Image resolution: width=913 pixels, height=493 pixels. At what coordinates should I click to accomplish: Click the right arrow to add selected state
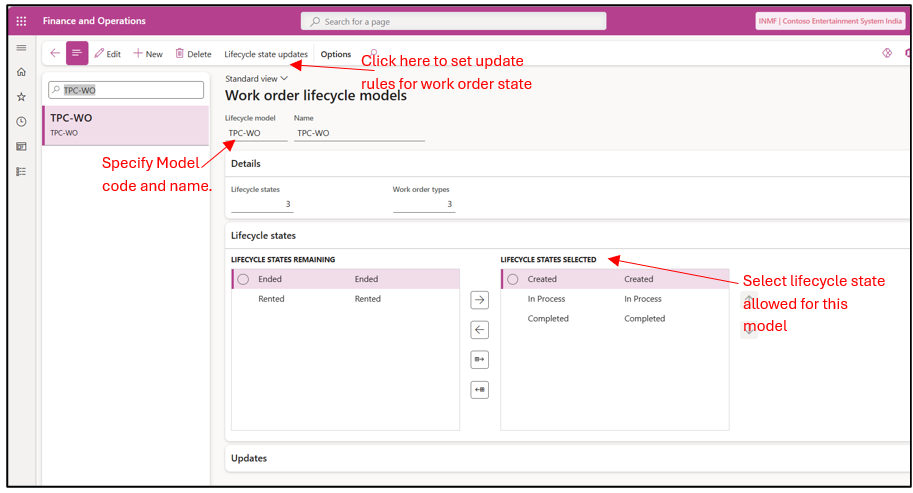(479, 300)
